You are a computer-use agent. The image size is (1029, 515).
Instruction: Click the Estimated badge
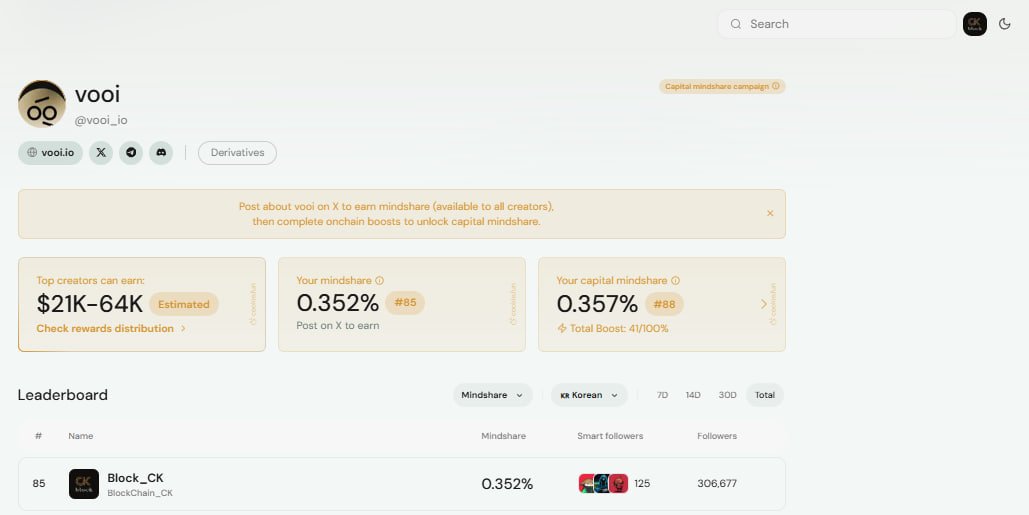tap(184, 304)
